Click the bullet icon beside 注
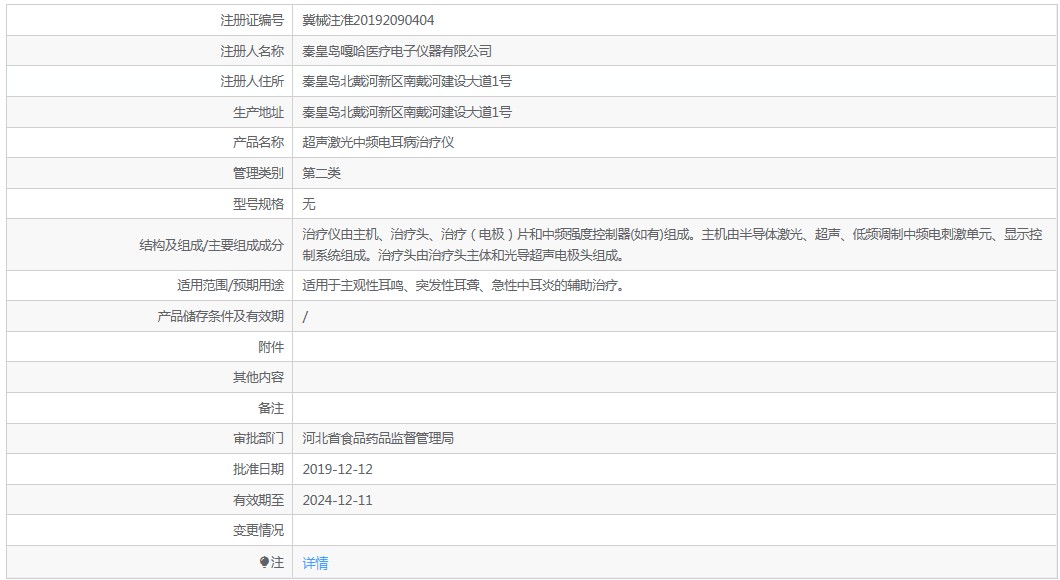Screen dimensions: 1060x580 264,562
